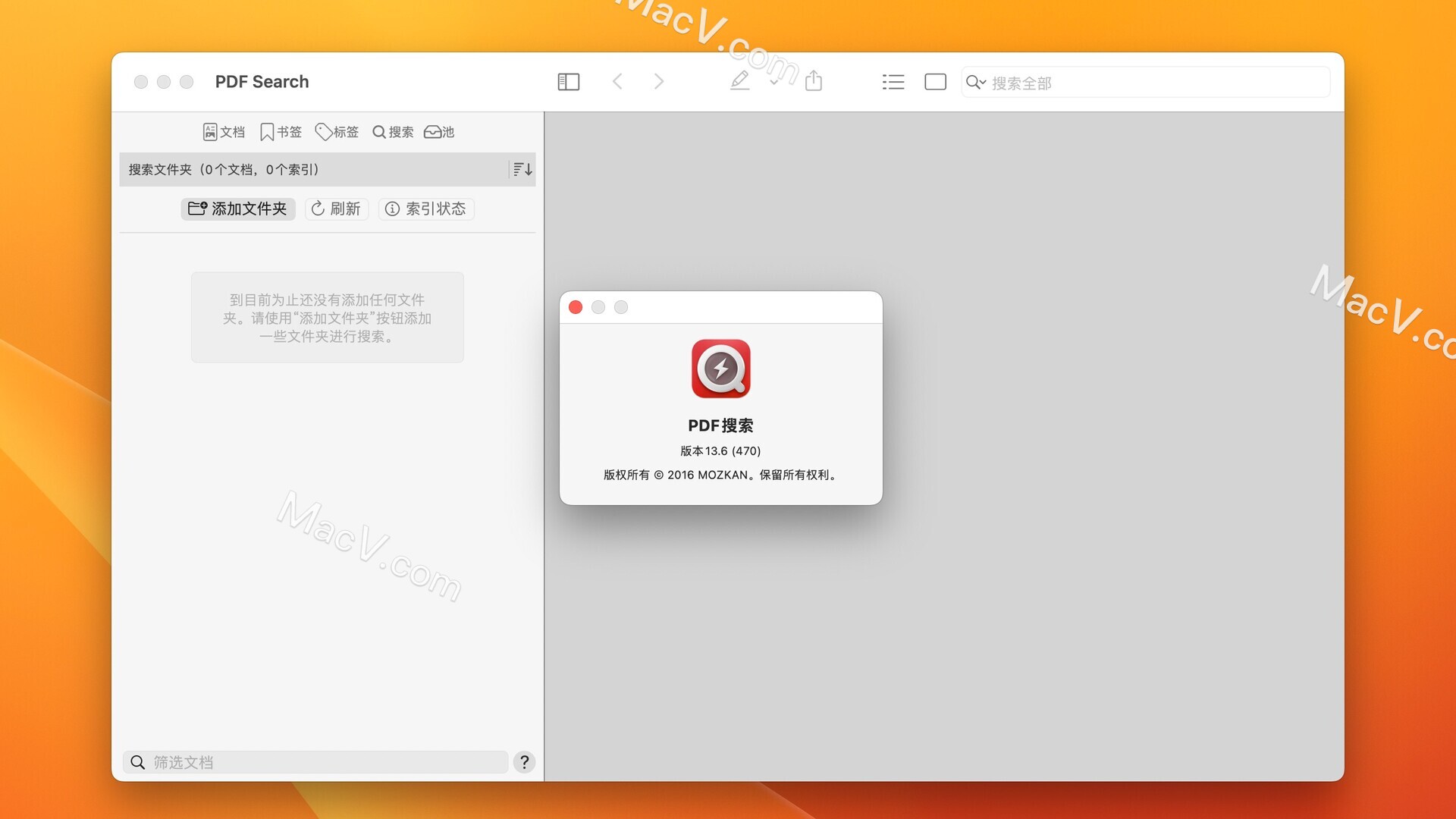
Task: Click 索引状态 button
Action: [x=426, y=209]
